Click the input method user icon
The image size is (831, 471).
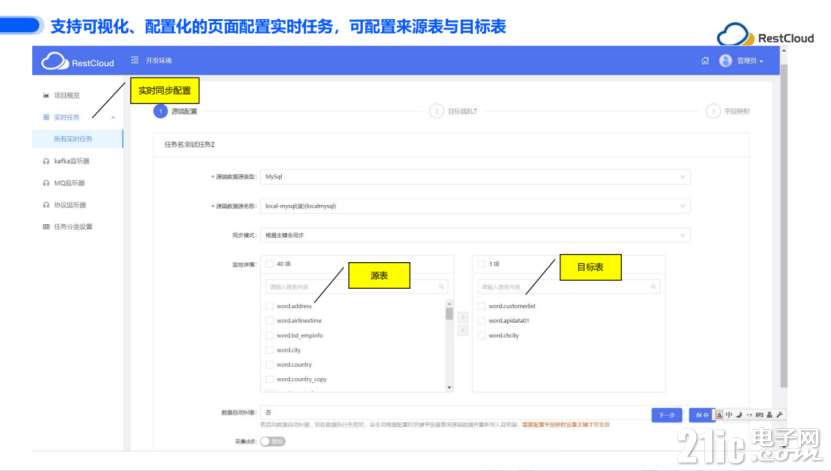pyautogui.click(x=770, y=414)
